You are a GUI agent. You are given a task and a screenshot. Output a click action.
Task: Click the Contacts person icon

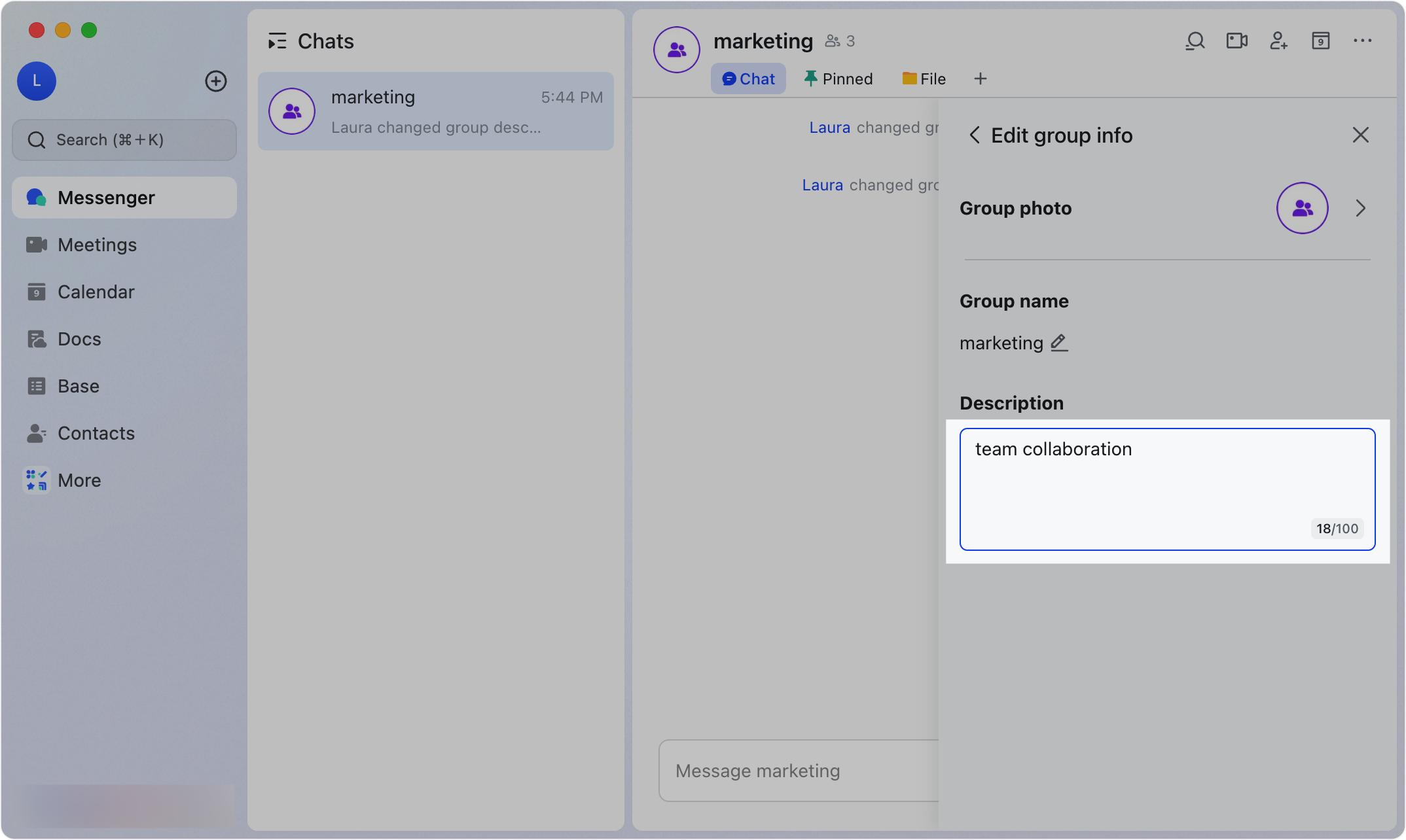tap(36, 433)
